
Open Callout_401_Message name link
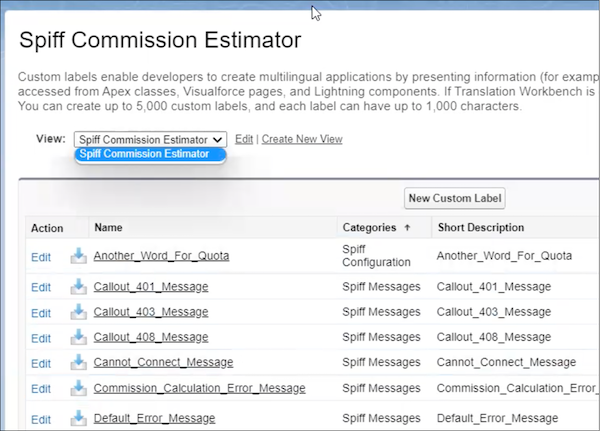pyautogui.click(x=151, y=286)
